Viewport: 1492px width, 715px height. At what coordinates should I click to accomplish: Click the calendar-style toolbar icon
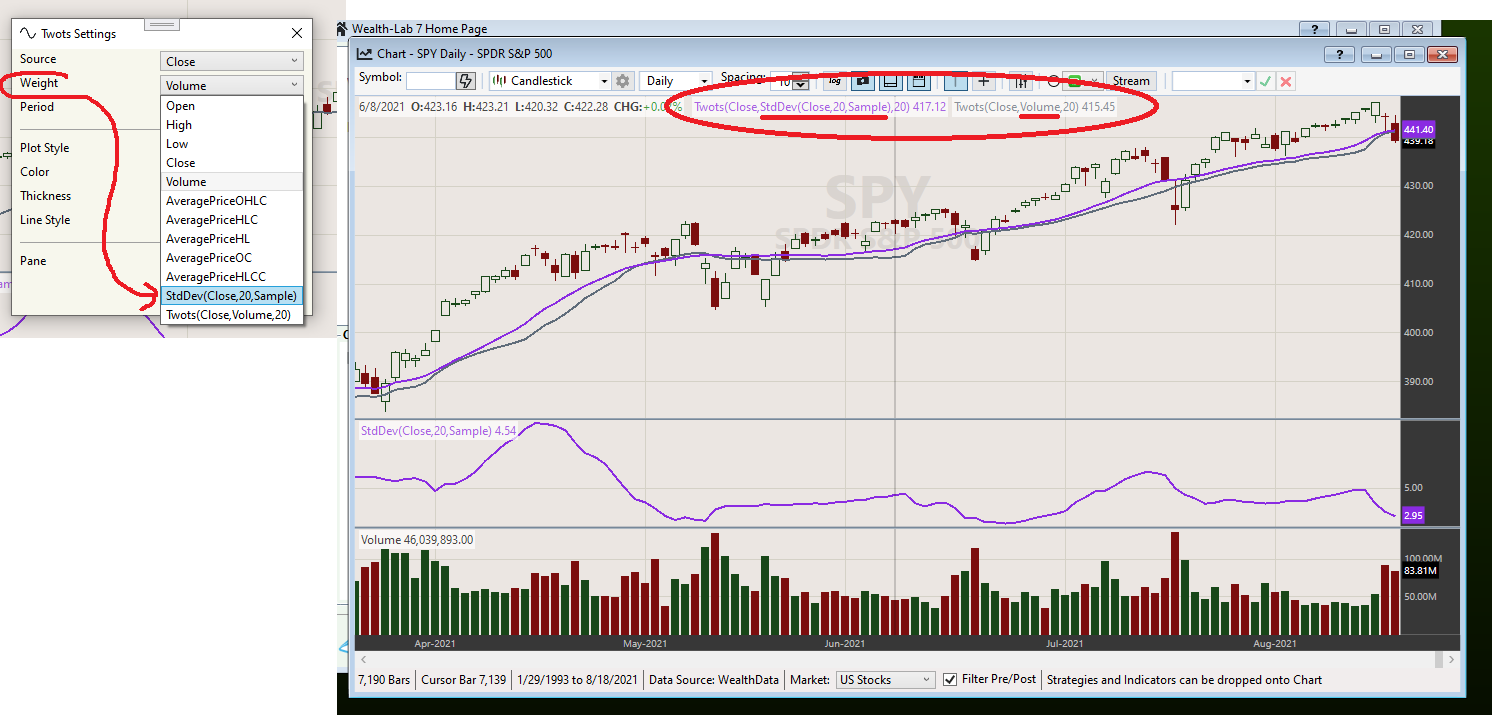pyautogui.click(x=919, y=81)
